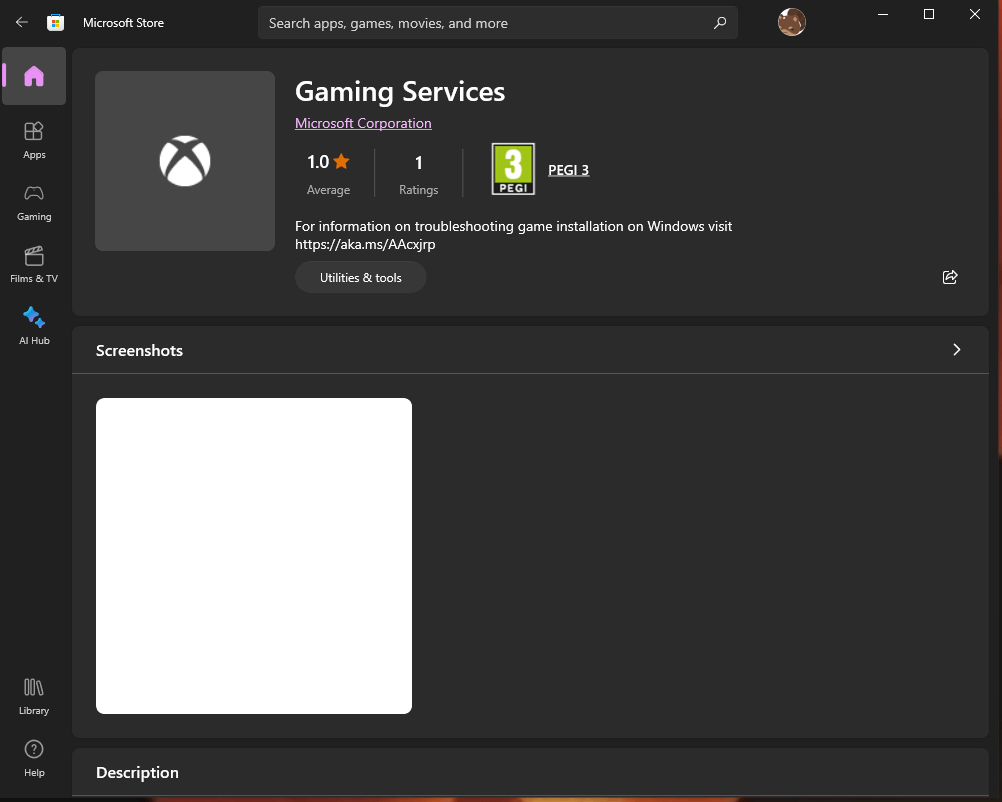Navigate to the Gaming section

tap(34, 203)
